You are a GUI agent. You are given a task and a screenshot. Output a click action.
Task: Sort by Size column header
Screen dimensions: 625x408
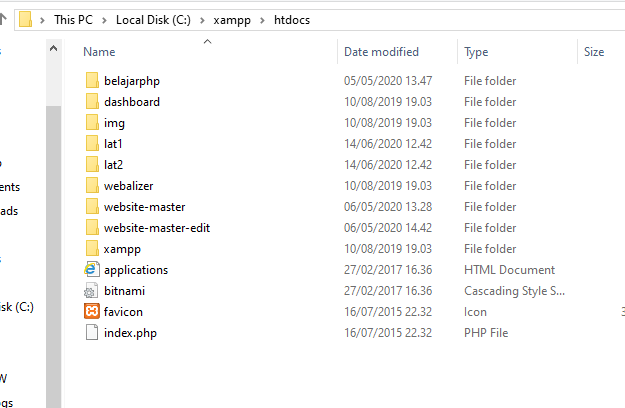coord(594,52)
